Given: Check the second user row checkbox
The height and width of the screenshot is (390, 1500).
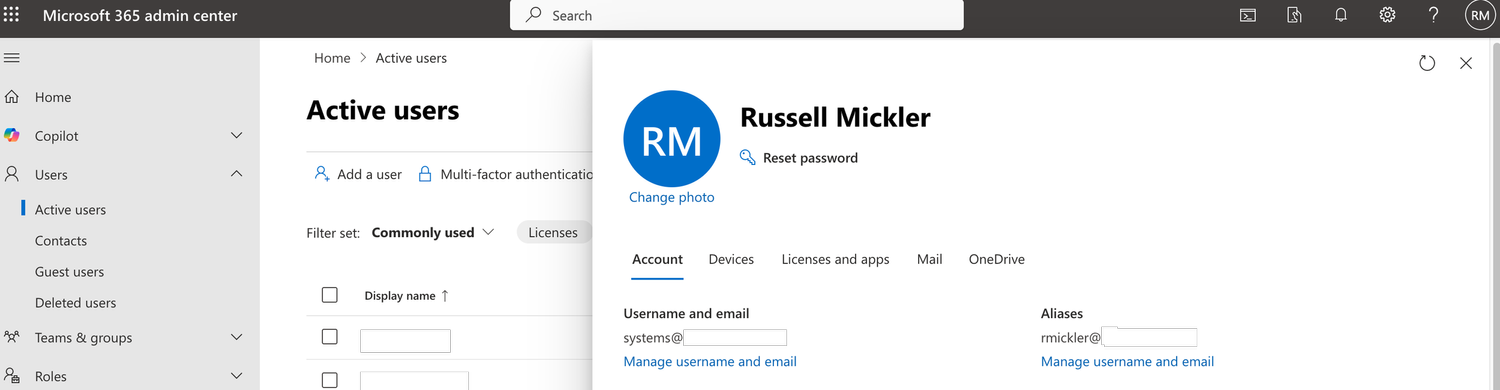Looking at the screenshot, I should pos(330,380).
